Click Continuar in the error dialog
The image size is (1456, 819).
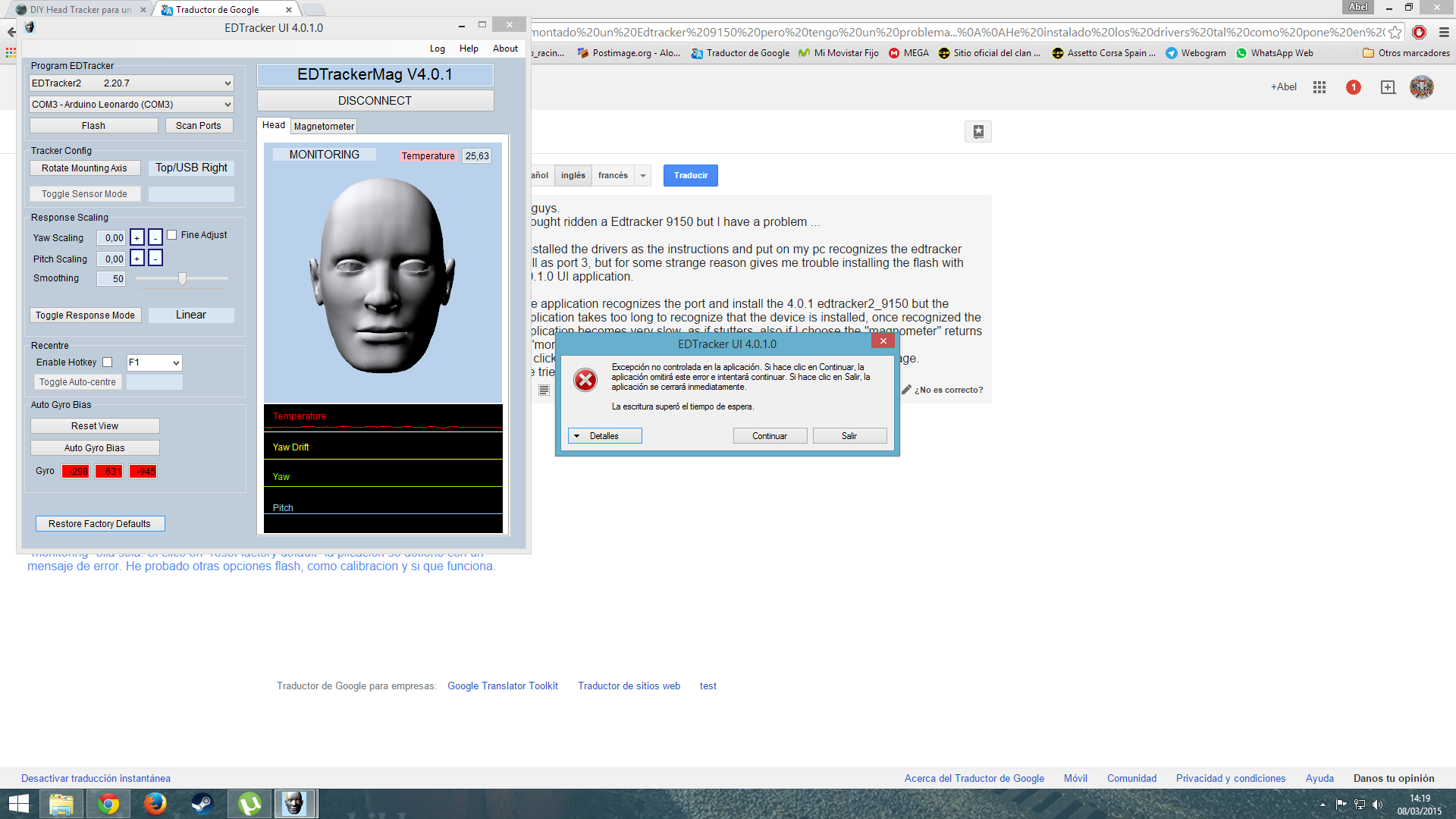coord(770,436)
